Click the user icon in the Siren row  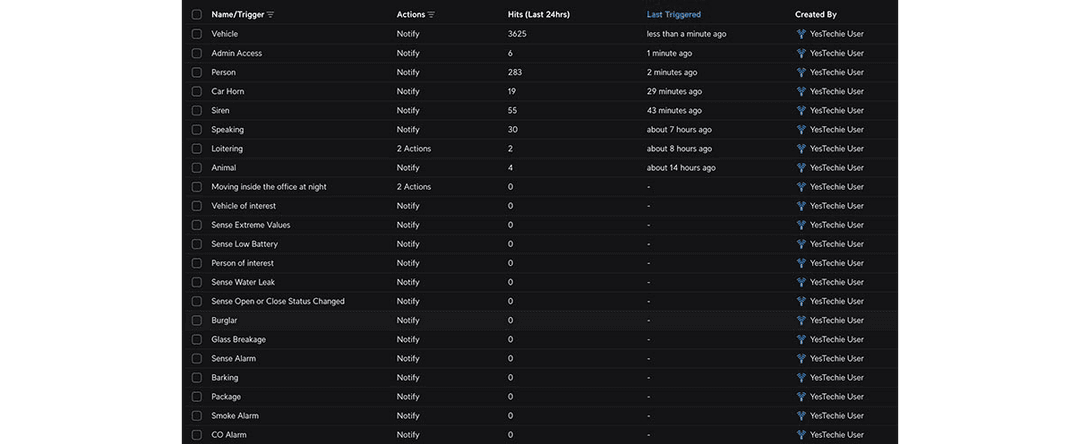point(801,110)
